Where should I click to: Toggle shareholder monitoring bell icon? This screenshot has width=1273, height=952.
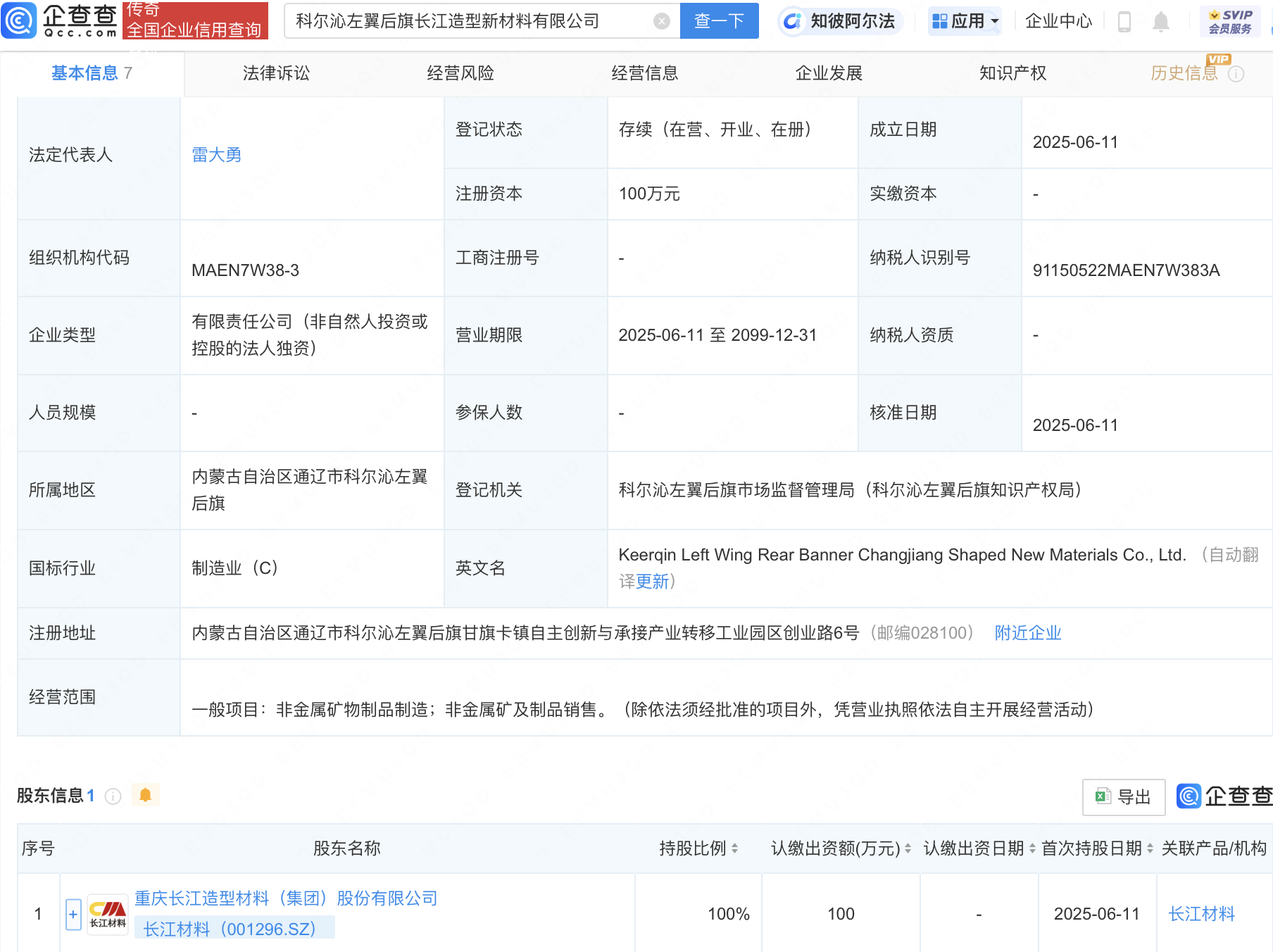pyautogui.click(x=145, y=795)
